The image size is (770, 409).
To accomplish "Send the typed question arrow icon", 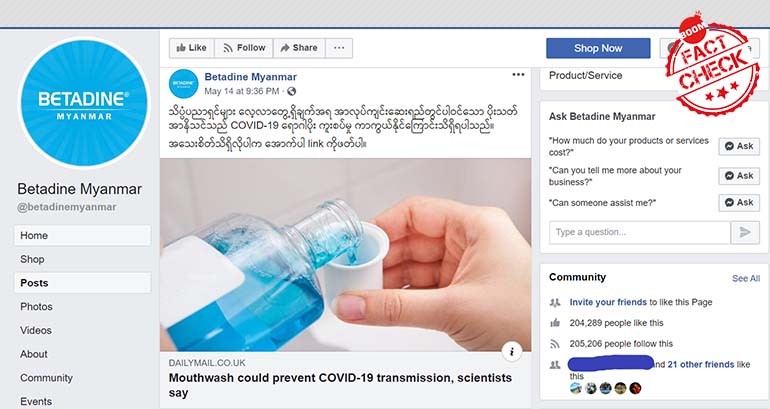I will [745, 232].
